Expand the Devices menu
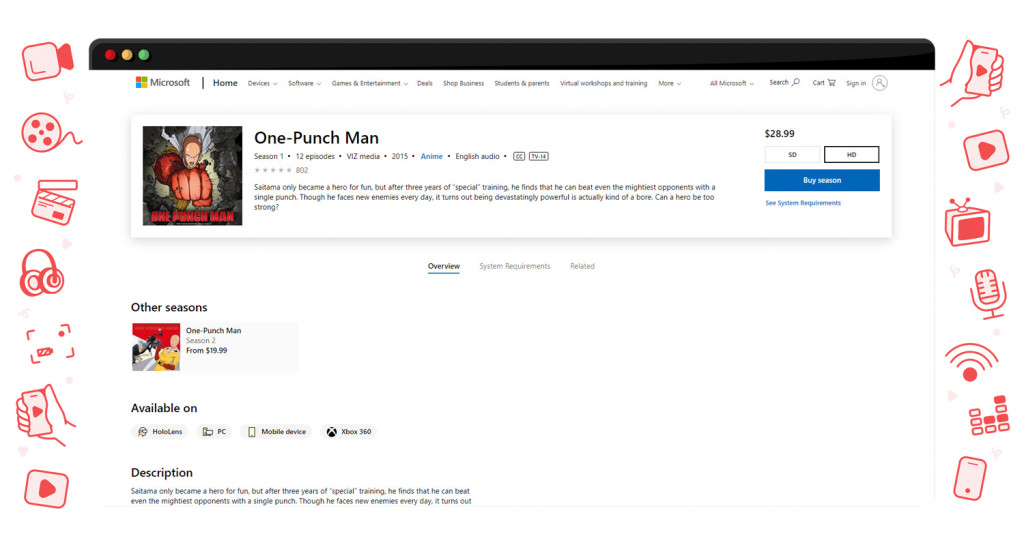The height and width of the screenshot is (545, 1024). pos(263,83)
